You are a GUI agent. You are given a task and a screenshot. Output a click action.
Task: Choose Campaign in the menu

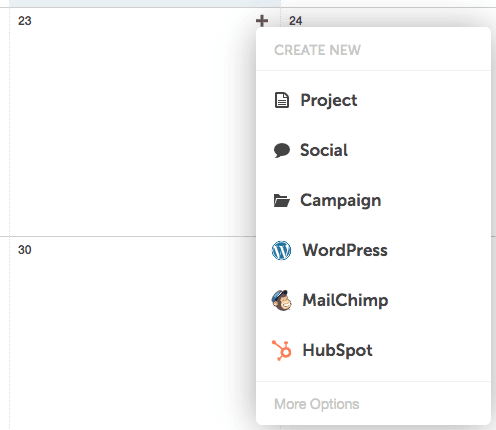(x=373, y=200)
